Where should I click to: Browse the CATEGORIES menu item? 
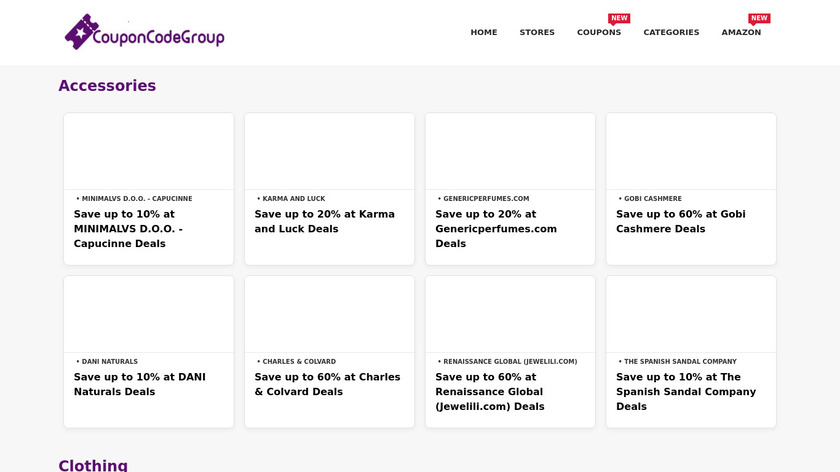click(x=671, y=32)
